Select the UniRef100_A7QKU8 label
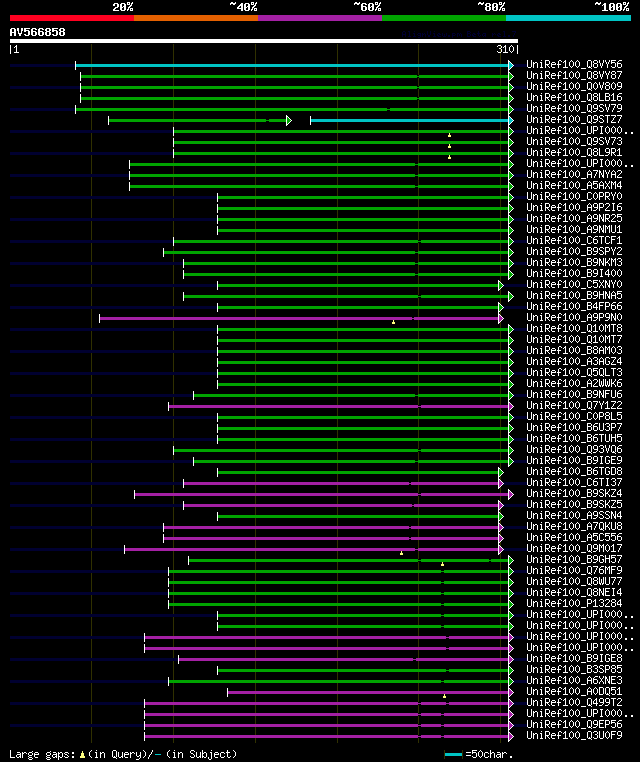The width and height of the screenshot is (640, 762). click(x=574, y=527)
